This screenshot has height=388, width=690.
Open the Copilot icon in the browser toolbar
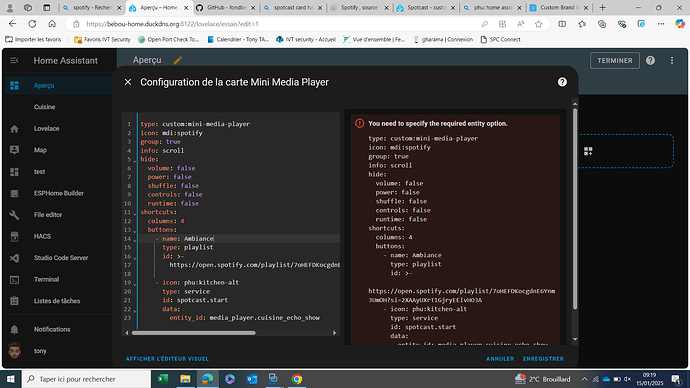(679, 24)
